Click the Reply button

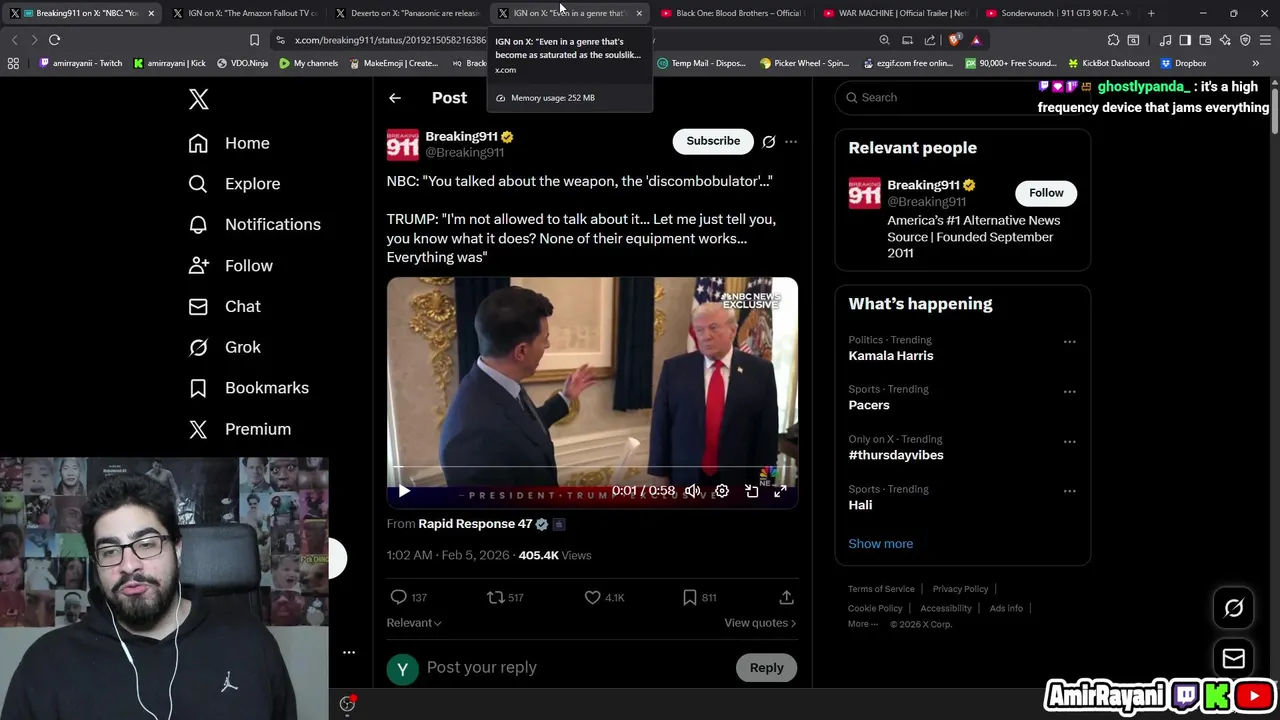(x=767, y=668)
